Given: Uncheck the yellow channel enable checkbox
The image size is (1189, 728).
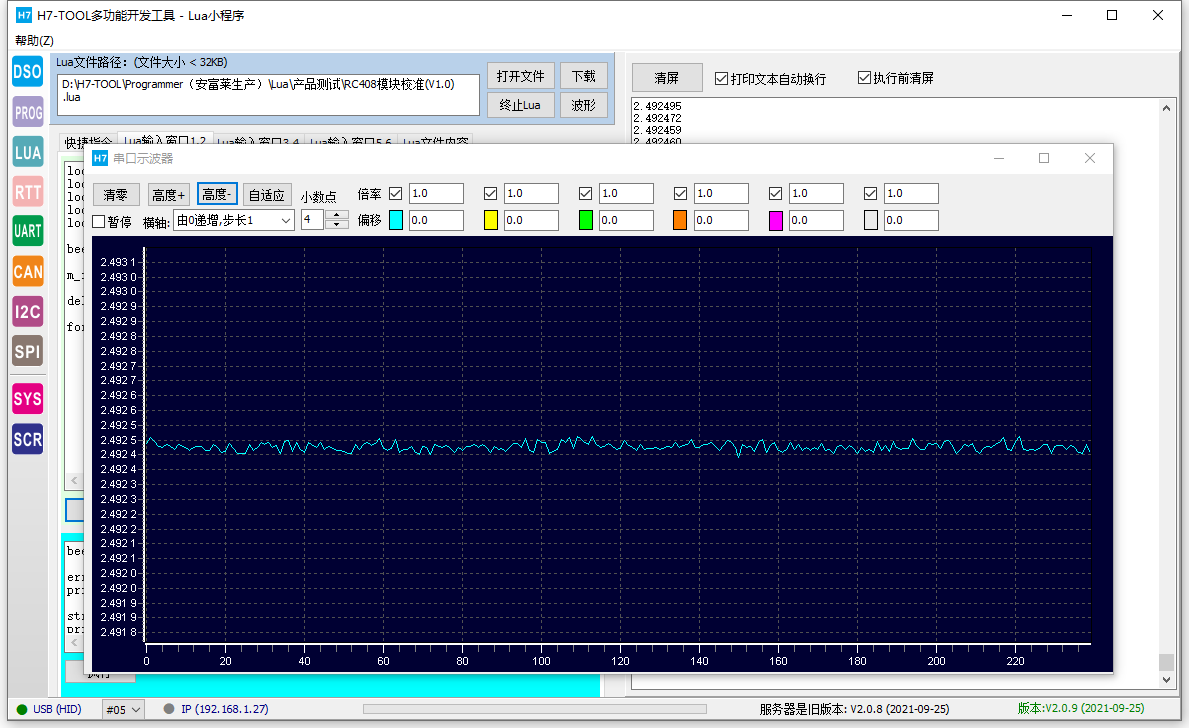Looking at the screenshot, I should click(491, 193).
